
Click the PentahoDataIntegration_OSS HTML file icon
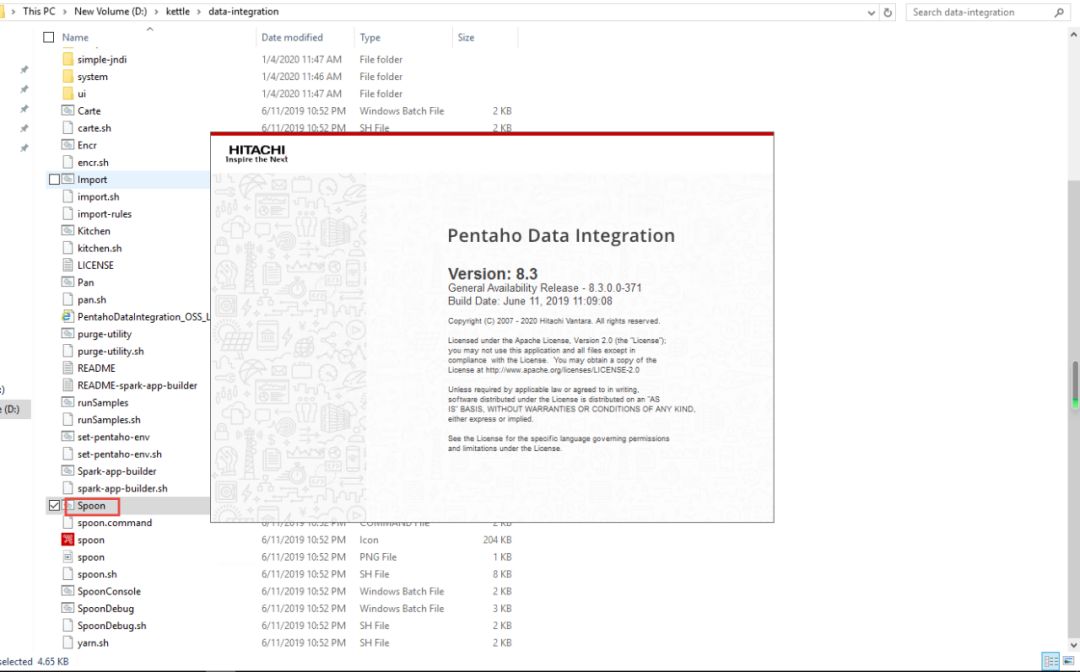click(68, 317)
